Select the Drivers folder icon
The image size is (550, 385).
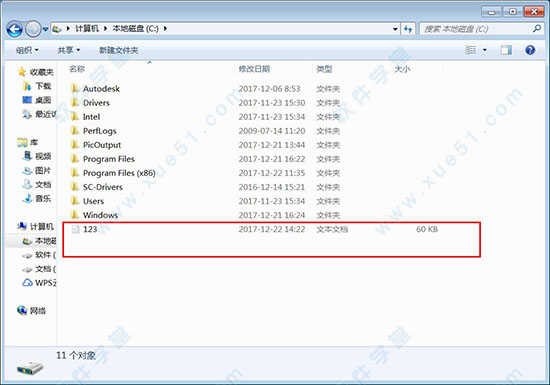pos(75,102)
